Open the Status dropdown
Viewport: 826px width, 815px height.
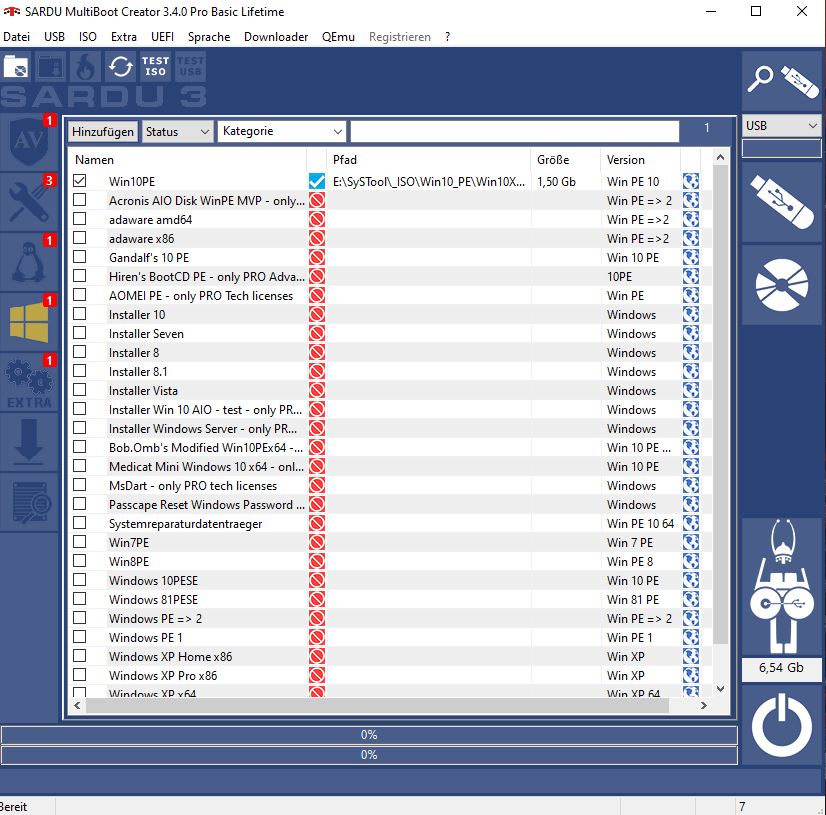(x=177, y=132)
